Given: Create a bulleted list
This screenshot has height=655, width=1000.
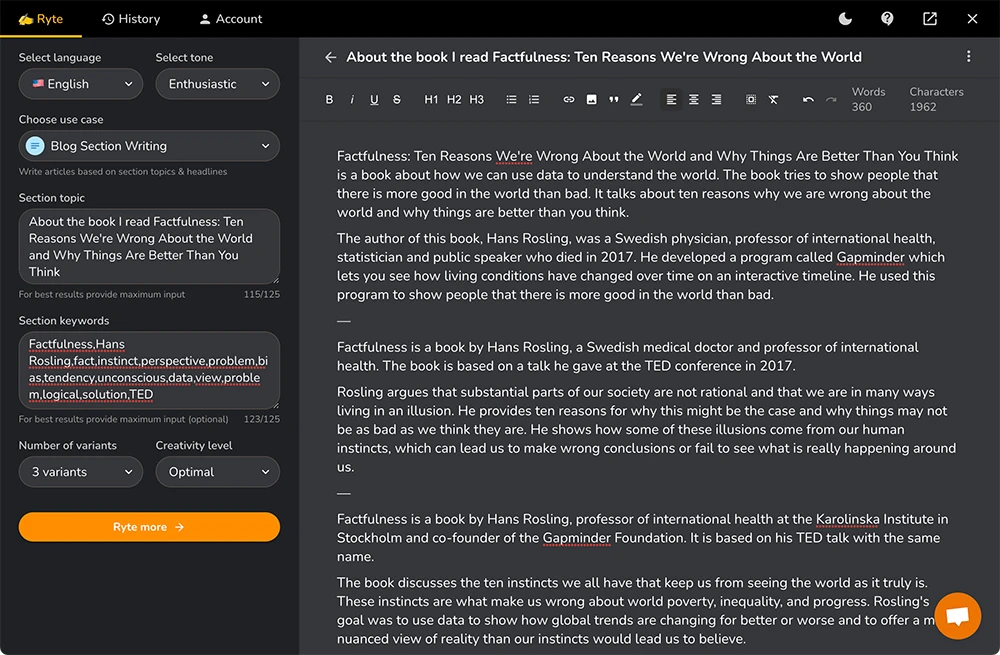Looking at the screenshot, I should (x=511, y=100).
